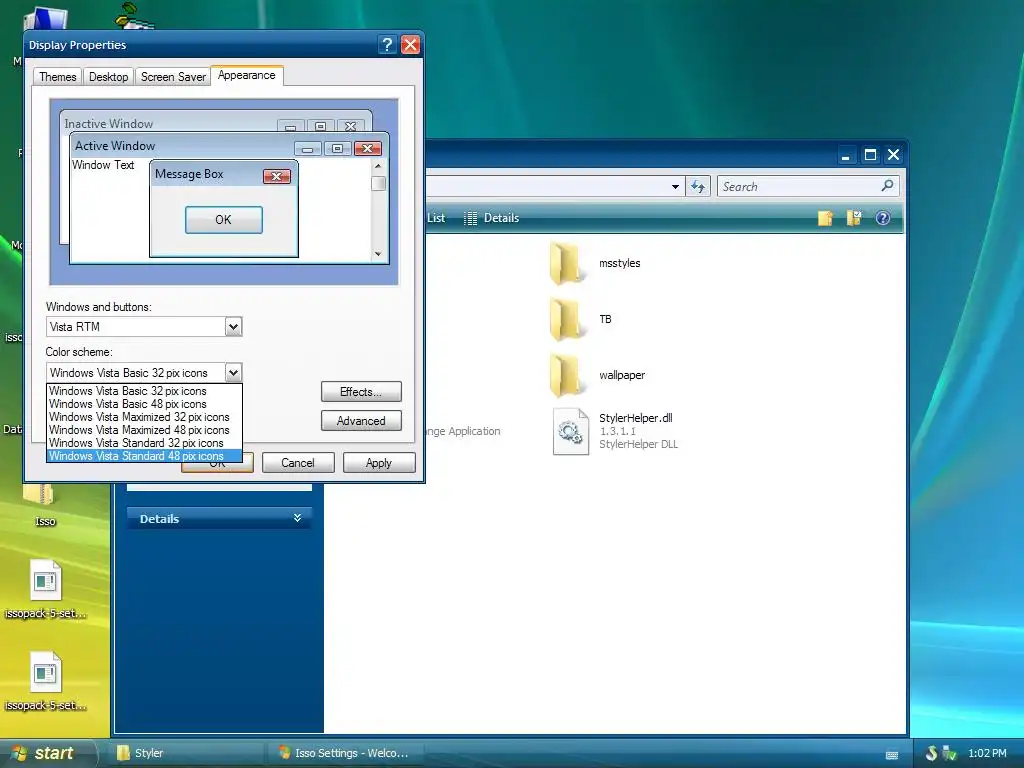The height and width of the screenshot is (768, 1024).
Task: Click the StylerHelper.dll file name
Action: click(635, 418)
